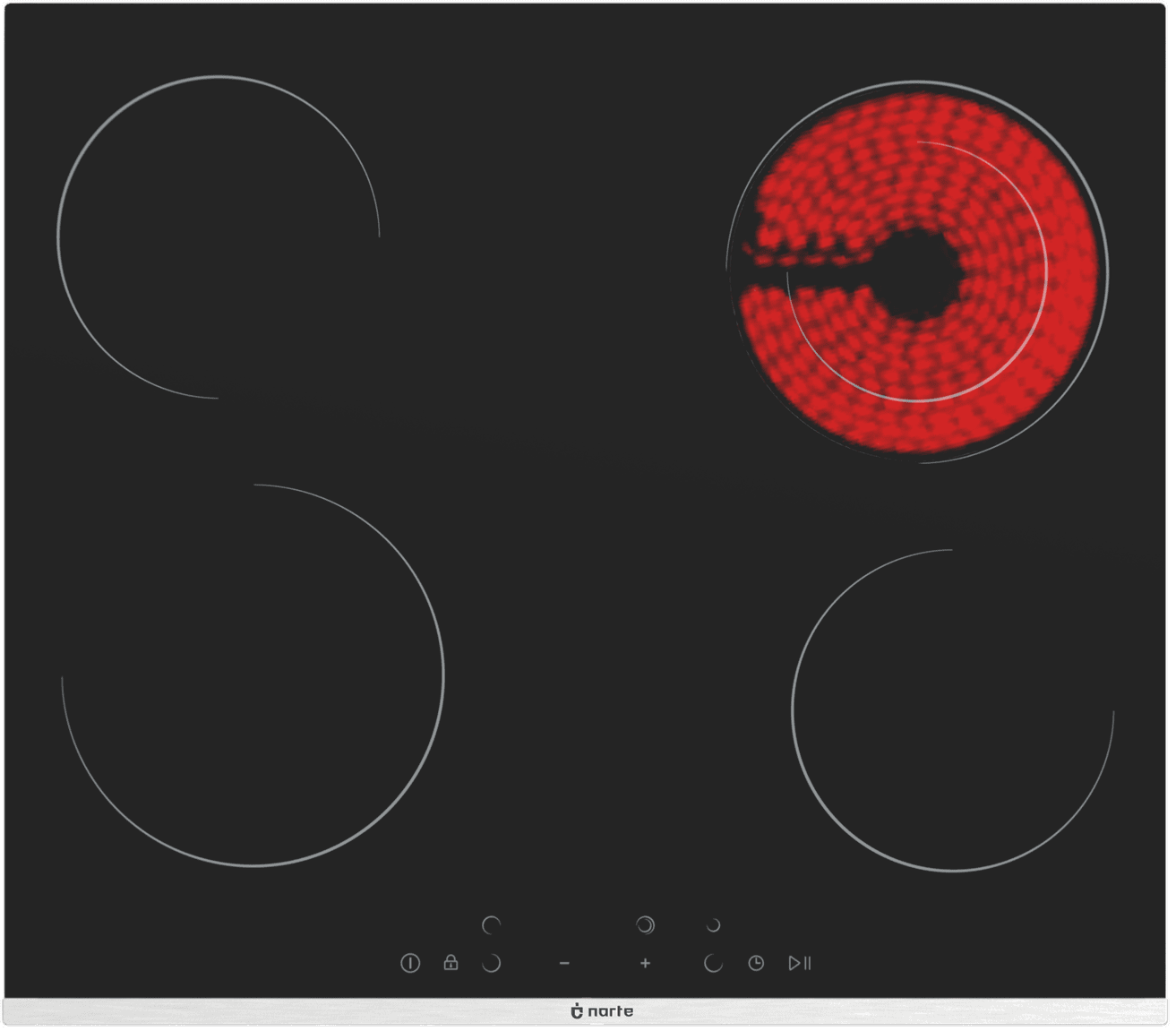Tap the play/pause touch control

point(799,963)
